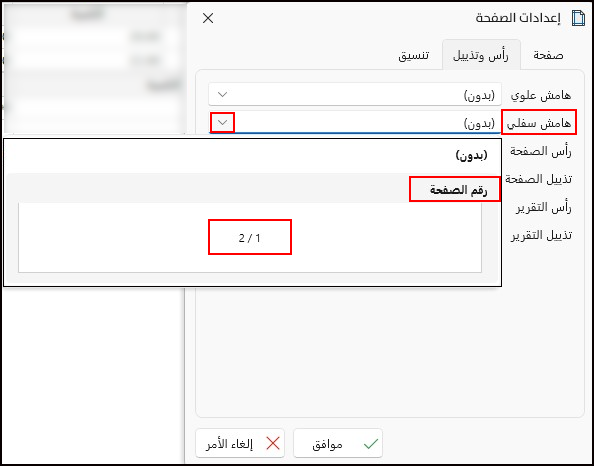594x466 pixels.
Task: Confirm settings with the موافق button
Action: coord(338,443)
